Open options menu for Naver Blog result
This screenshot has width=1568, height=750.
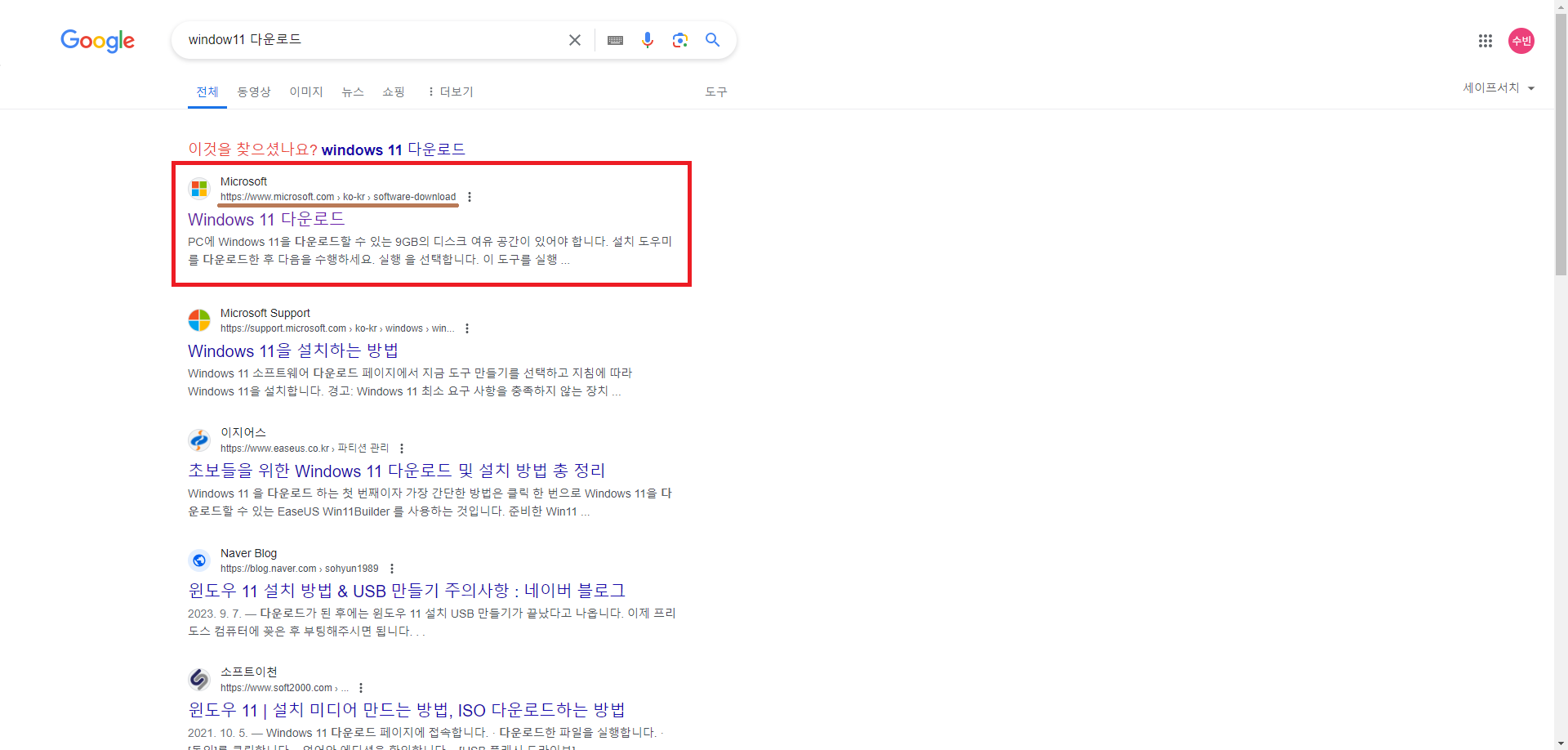point(392,569)
